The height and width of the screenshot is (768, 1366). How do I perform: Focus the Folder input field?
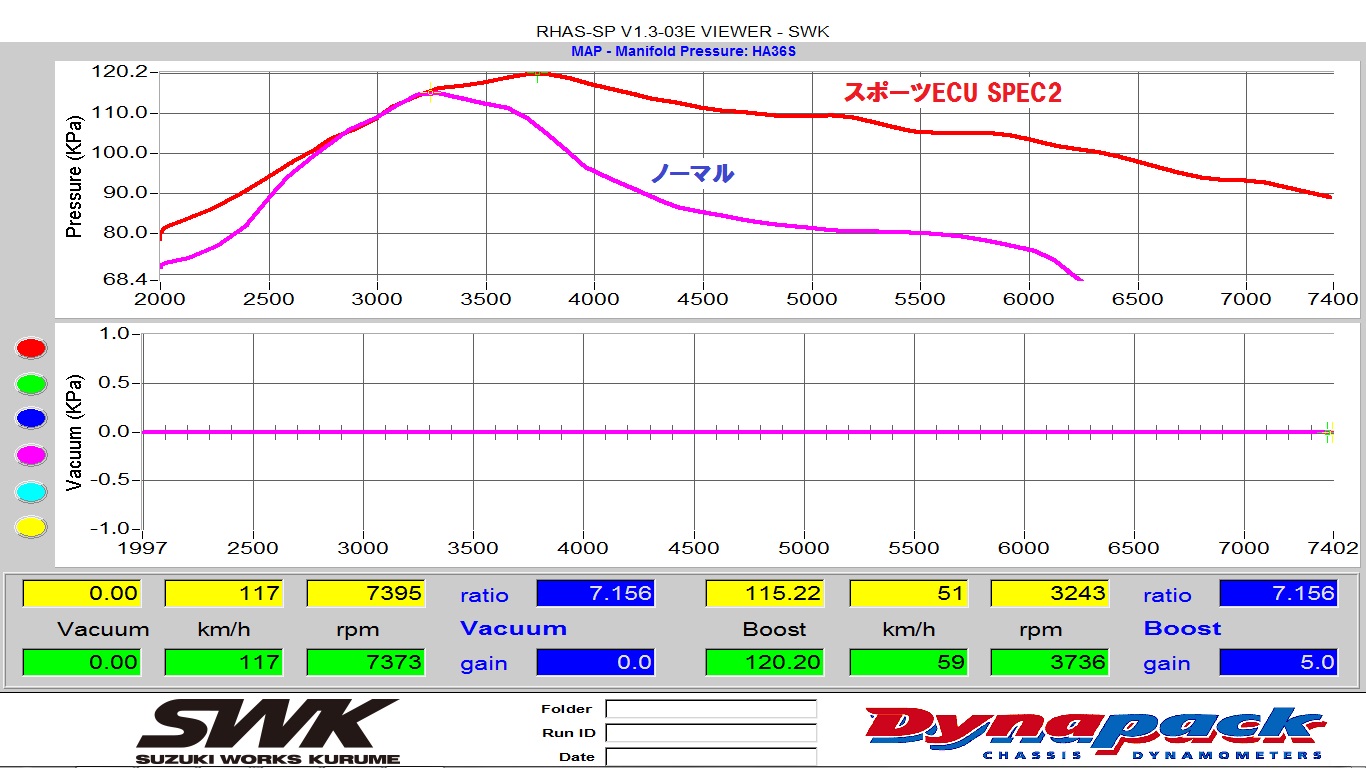click(710, 709)
